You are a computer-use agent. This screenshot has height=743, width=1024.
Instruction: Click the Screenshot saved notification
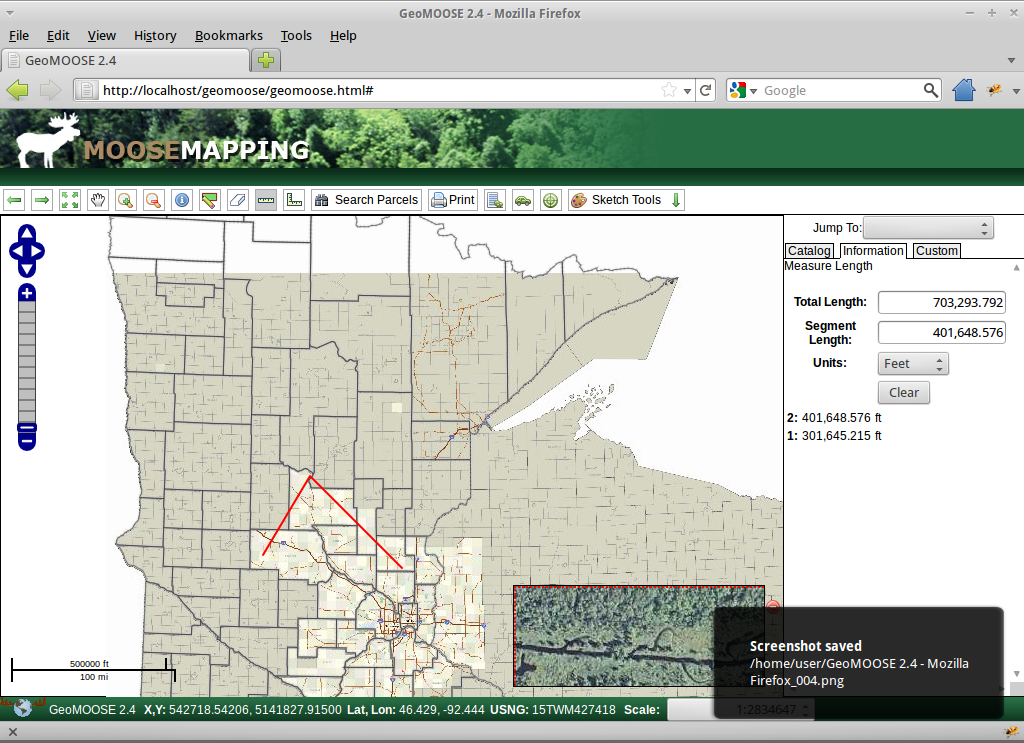858,663
